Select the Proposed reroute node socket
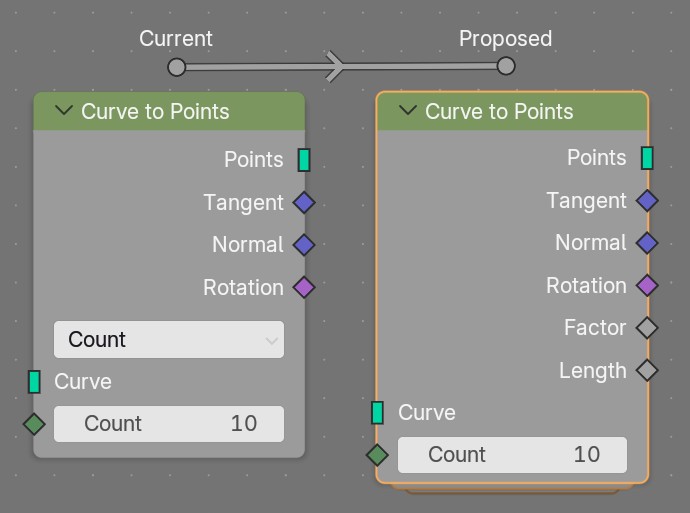The height and width of the screenshot is (513, 690). (x=506, y=66)
